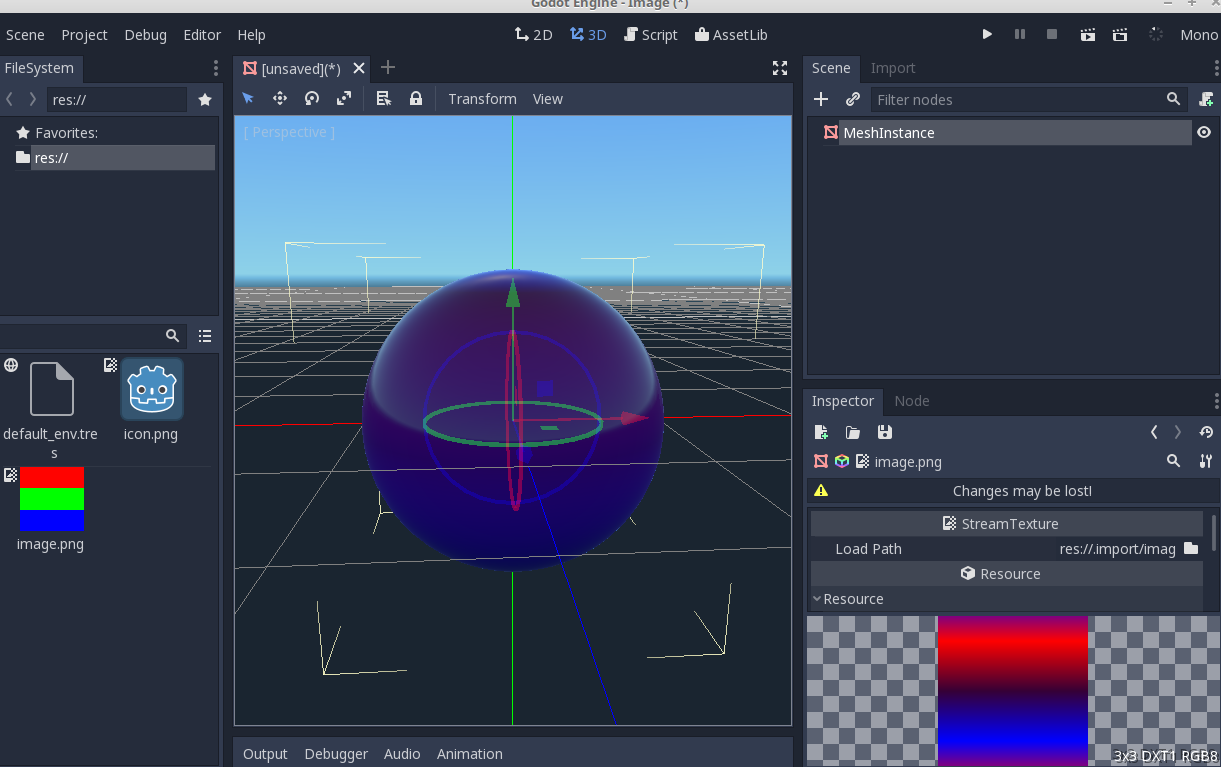This screenshot has height=767, width=1221.
Task: Switch to the 3D workspace
Action: 588,34
